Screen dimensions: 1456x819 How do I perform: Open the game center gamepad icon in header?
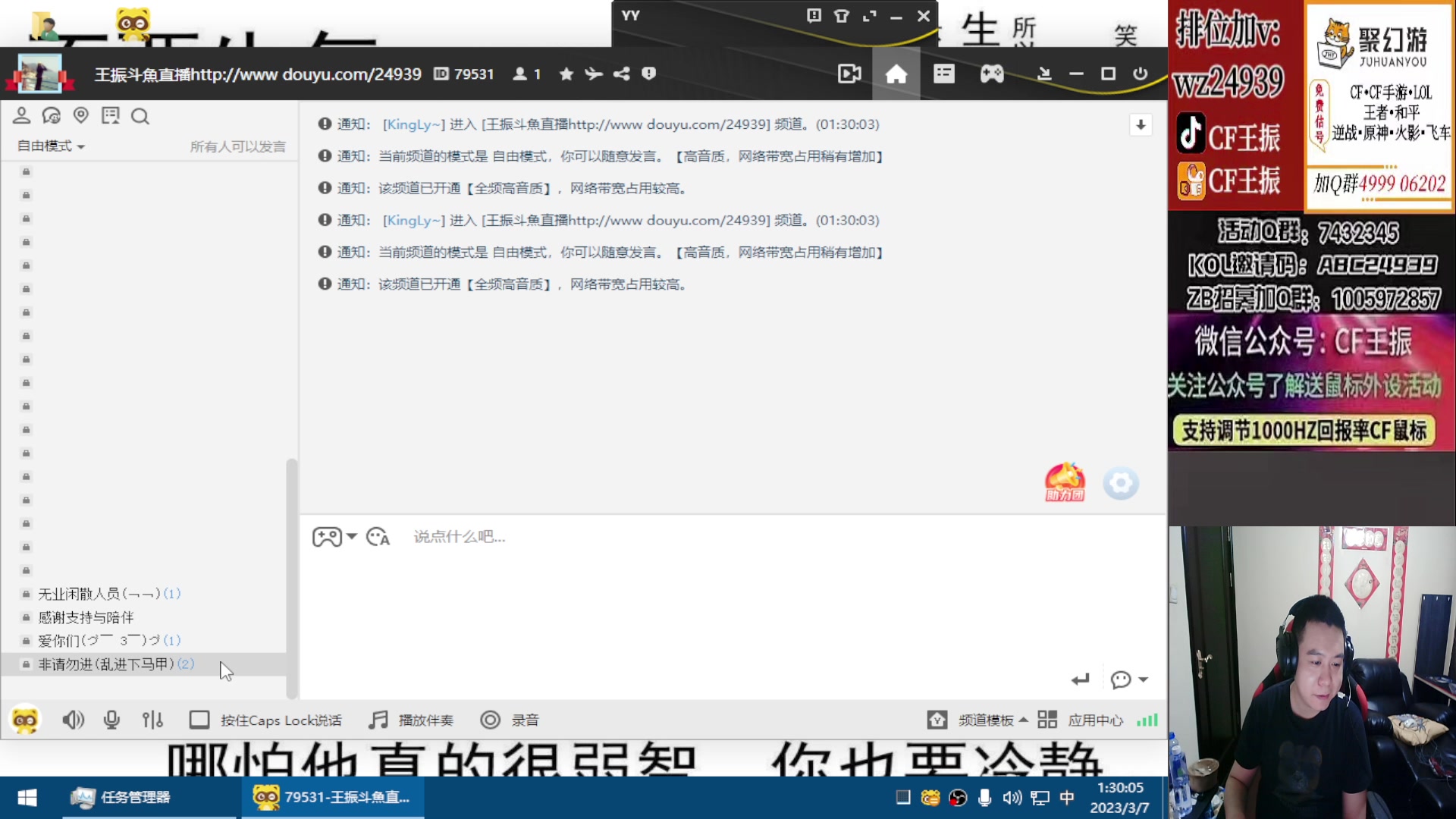[x=992, y=74]
